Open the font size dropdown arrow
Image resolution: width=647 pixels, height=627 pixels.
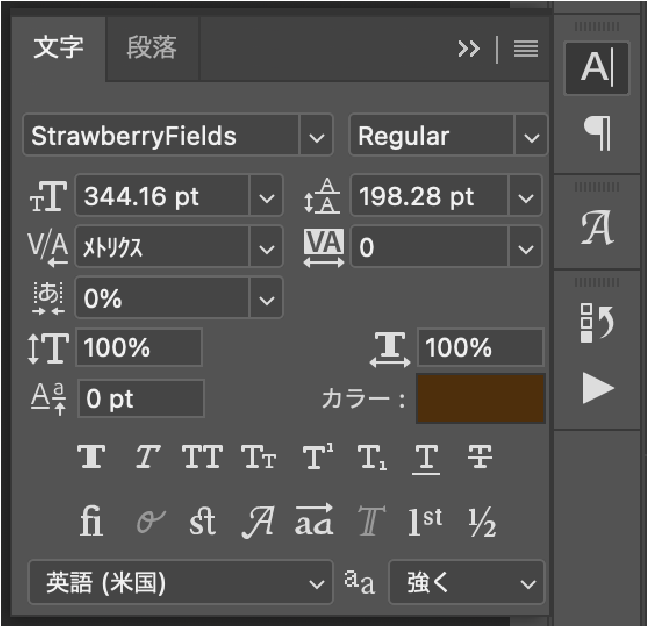(x=267, y=196)
